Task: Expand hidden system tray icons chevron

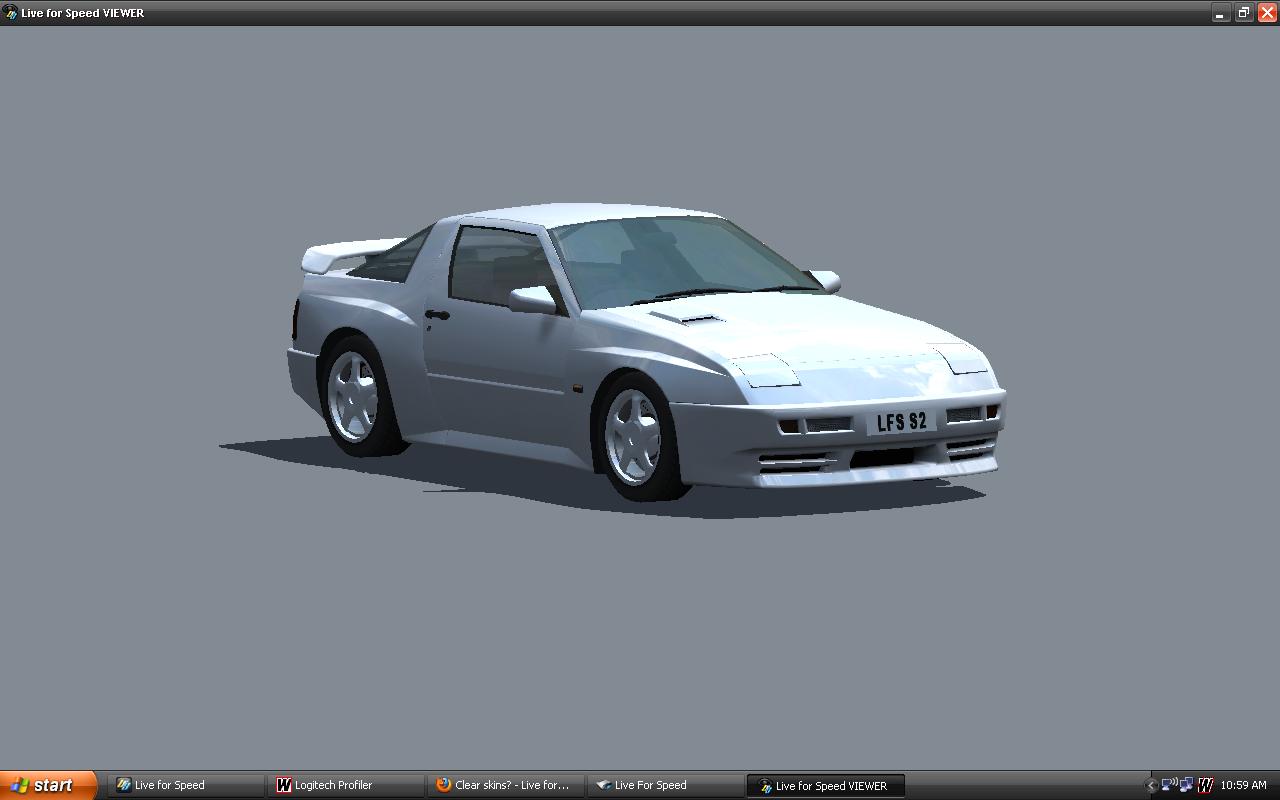Action: 1151,786
